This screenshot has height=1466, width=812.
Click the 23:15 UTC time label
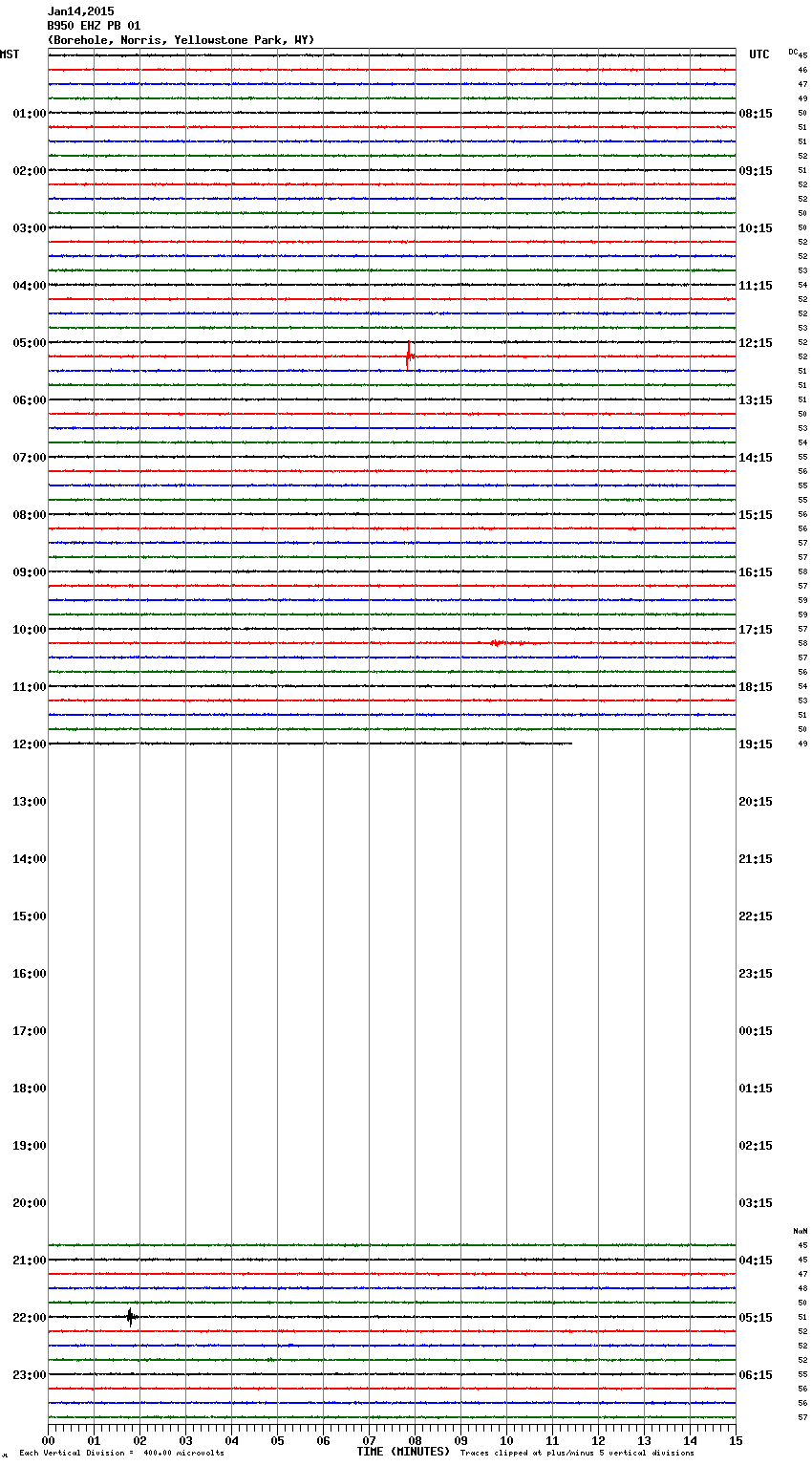(756, 974)
